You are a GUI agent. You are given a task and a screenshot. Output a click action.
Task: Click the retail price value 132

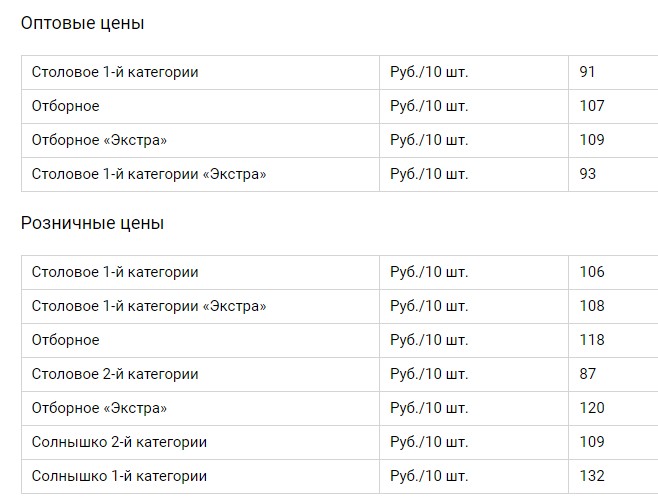click(x=592, y=476)
